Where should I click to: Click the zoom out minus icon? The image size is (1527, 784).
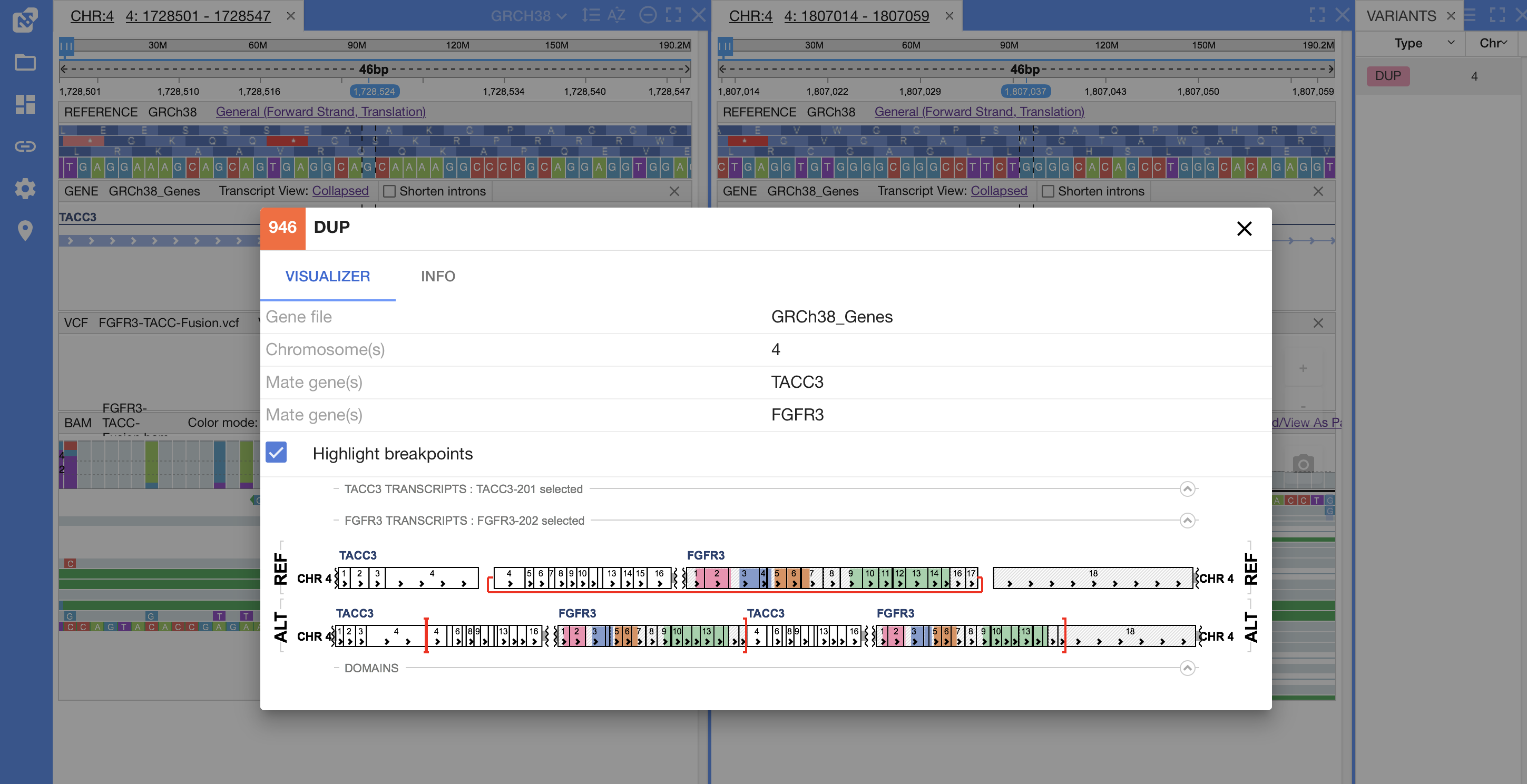[648, 15]
